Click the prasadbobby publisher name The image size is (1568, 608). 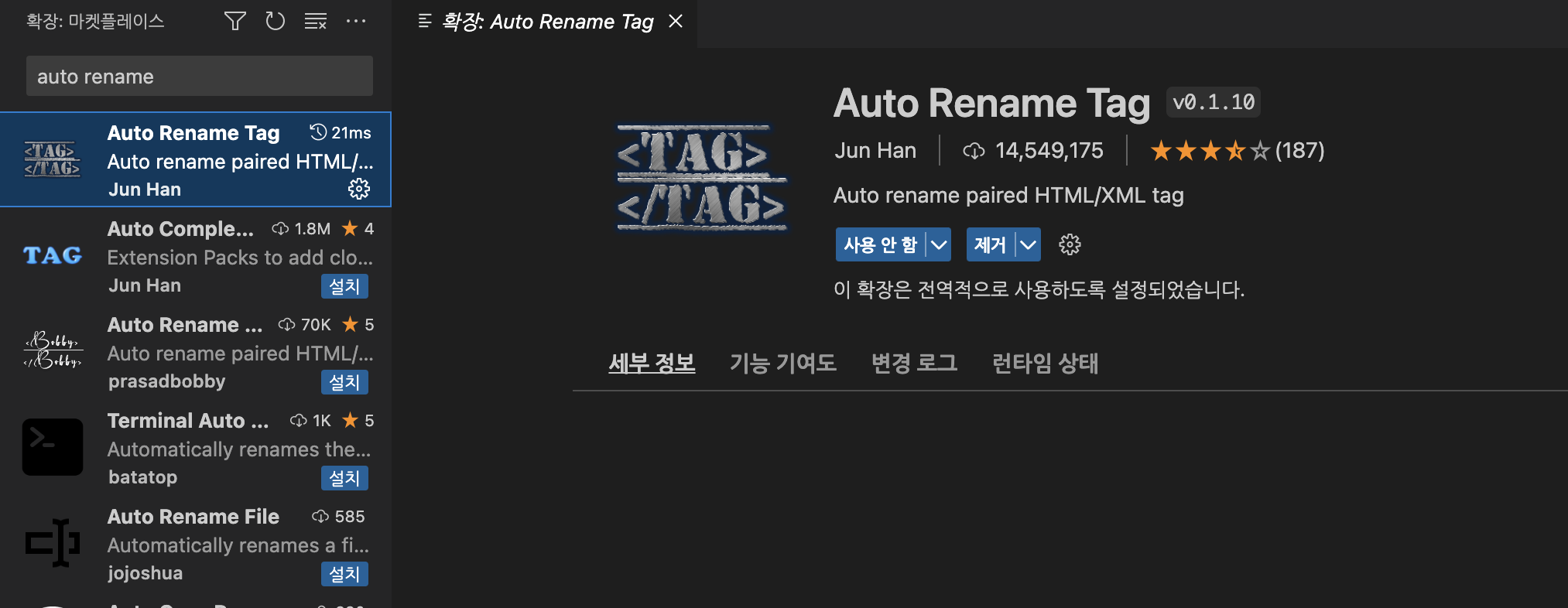tap(167, 381)
